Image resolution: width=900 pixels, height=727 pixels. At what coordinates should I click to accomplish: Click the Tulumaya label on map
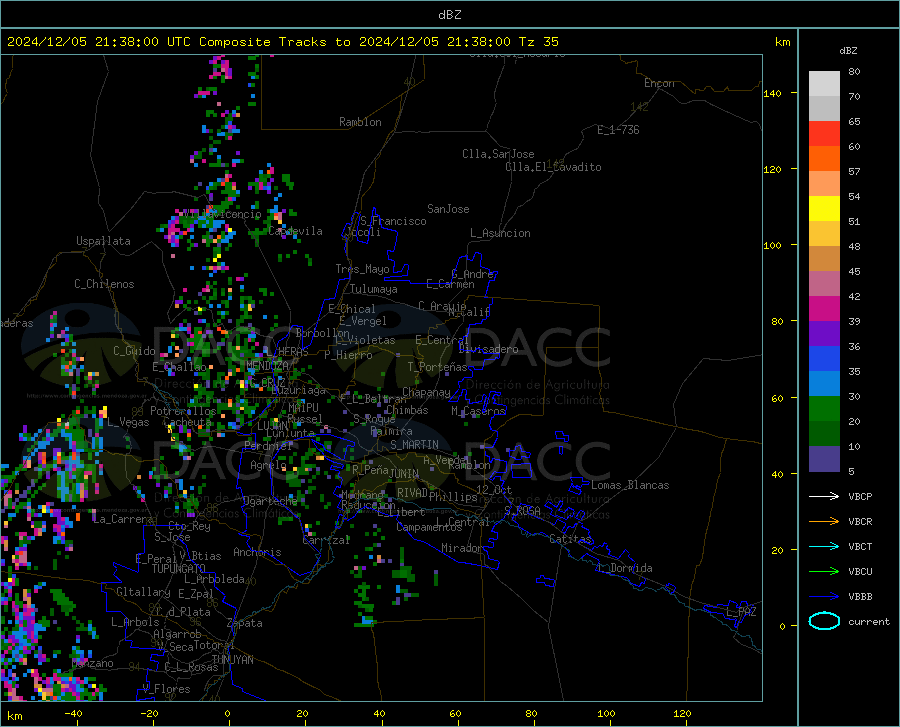pos(374,289)
